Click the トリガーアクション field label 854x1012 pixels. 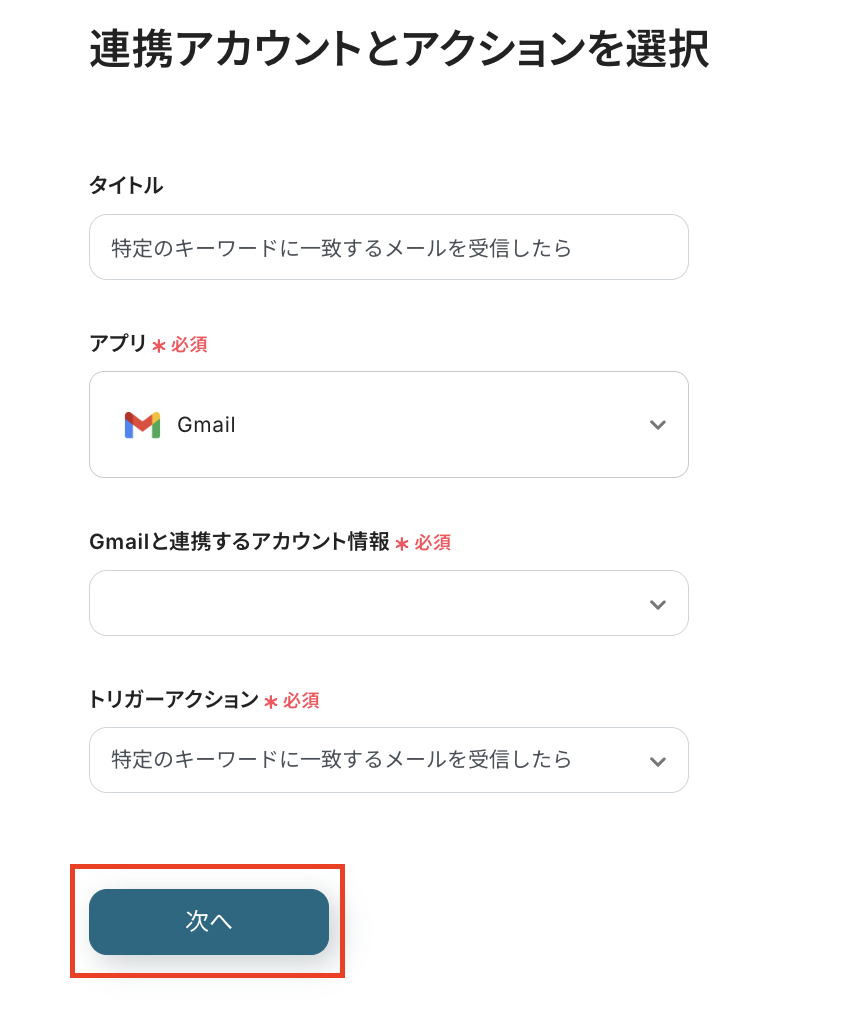pyautogui.click(x=174, y=700)
